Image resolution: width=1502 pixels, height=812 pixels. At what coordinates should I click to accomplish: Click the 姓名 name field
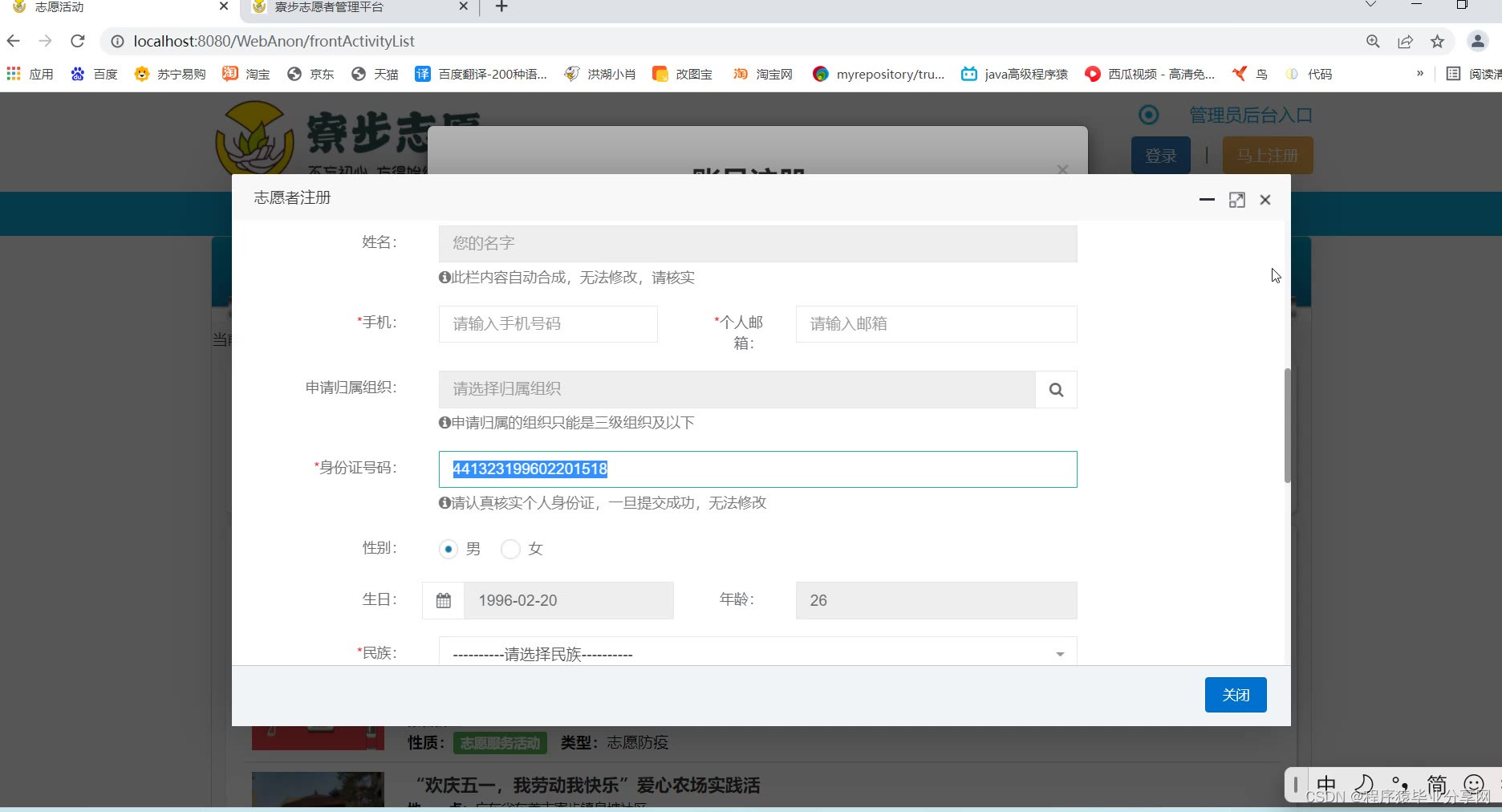pyautogui.click(x=757, y=244)
